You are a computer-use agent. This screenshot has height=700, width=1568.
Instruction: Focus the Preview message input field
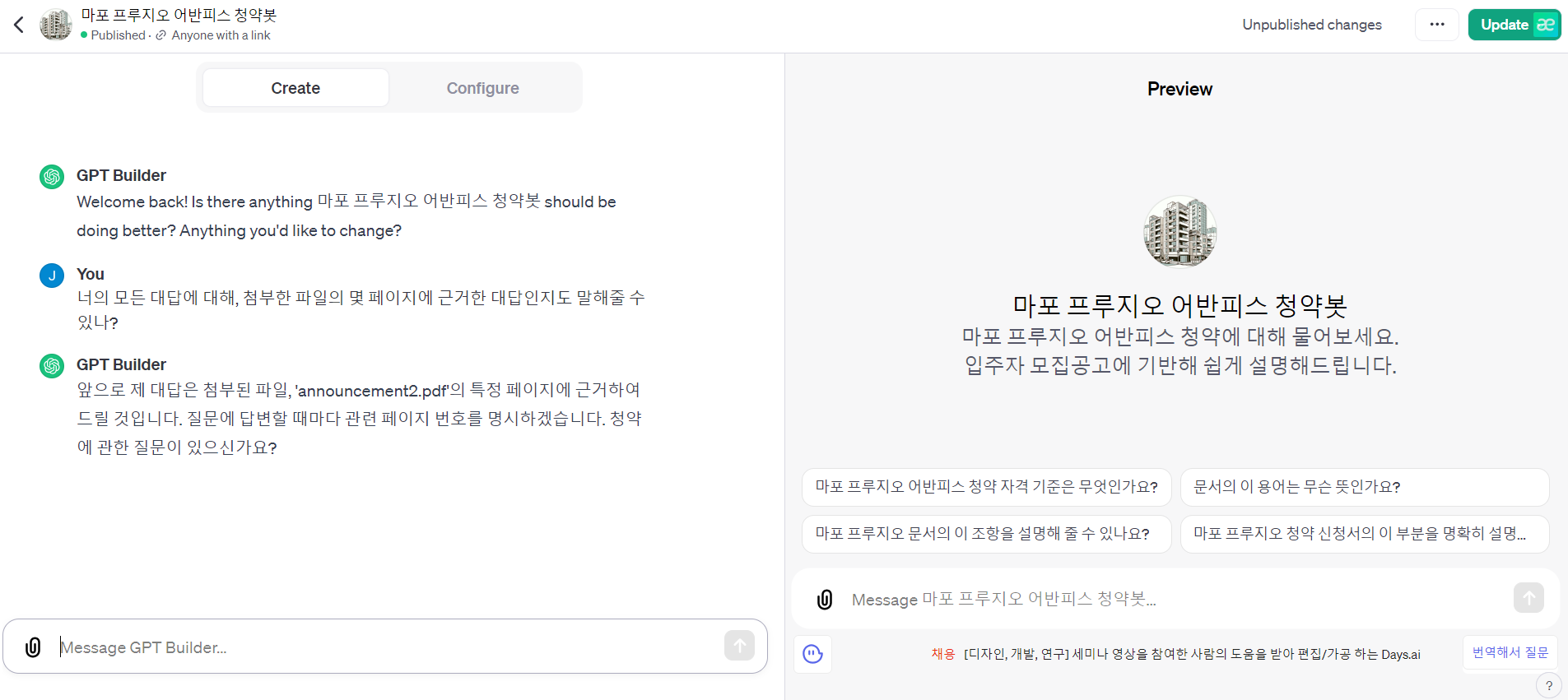pos(1177,600)
